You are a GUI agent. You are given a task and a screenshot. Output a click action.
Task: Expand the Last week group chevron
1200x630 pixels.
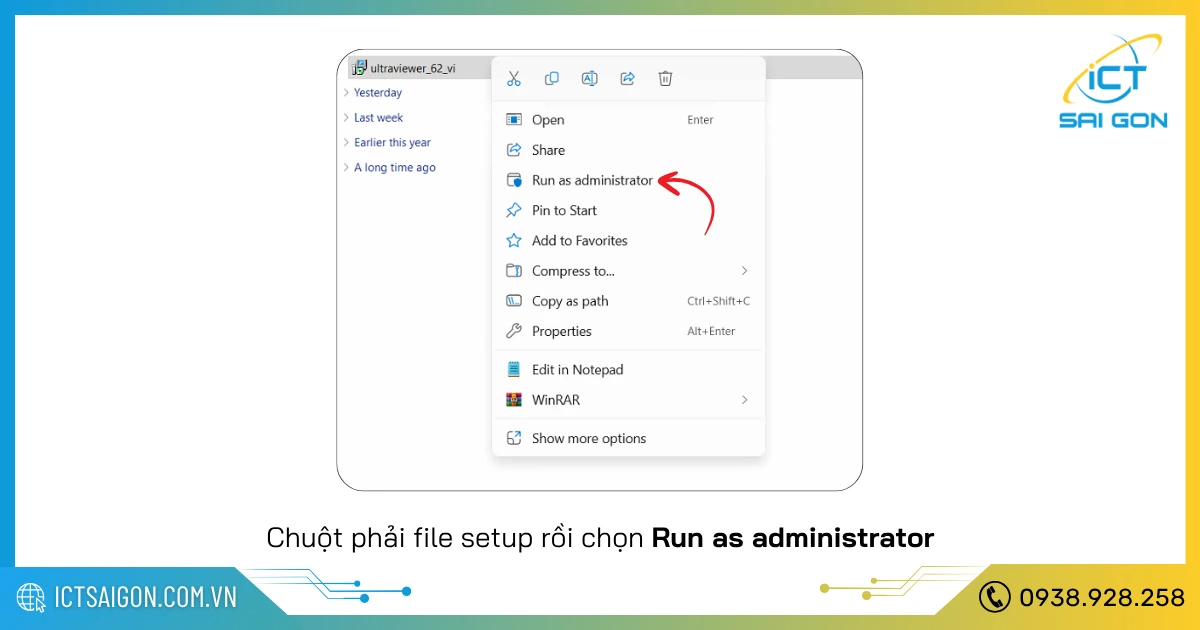pyautogui.click(x=346, y=117)
